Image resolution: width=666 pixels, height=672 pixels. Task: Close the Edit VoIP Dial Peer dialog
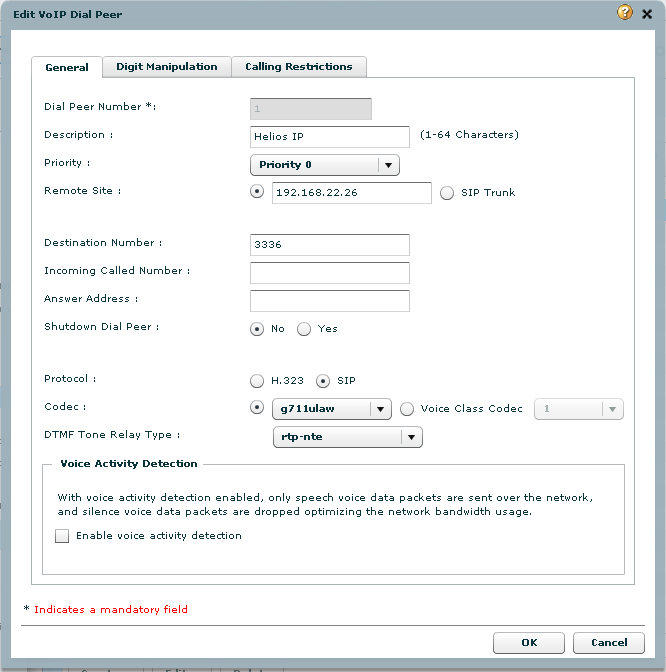click(647, 13)
